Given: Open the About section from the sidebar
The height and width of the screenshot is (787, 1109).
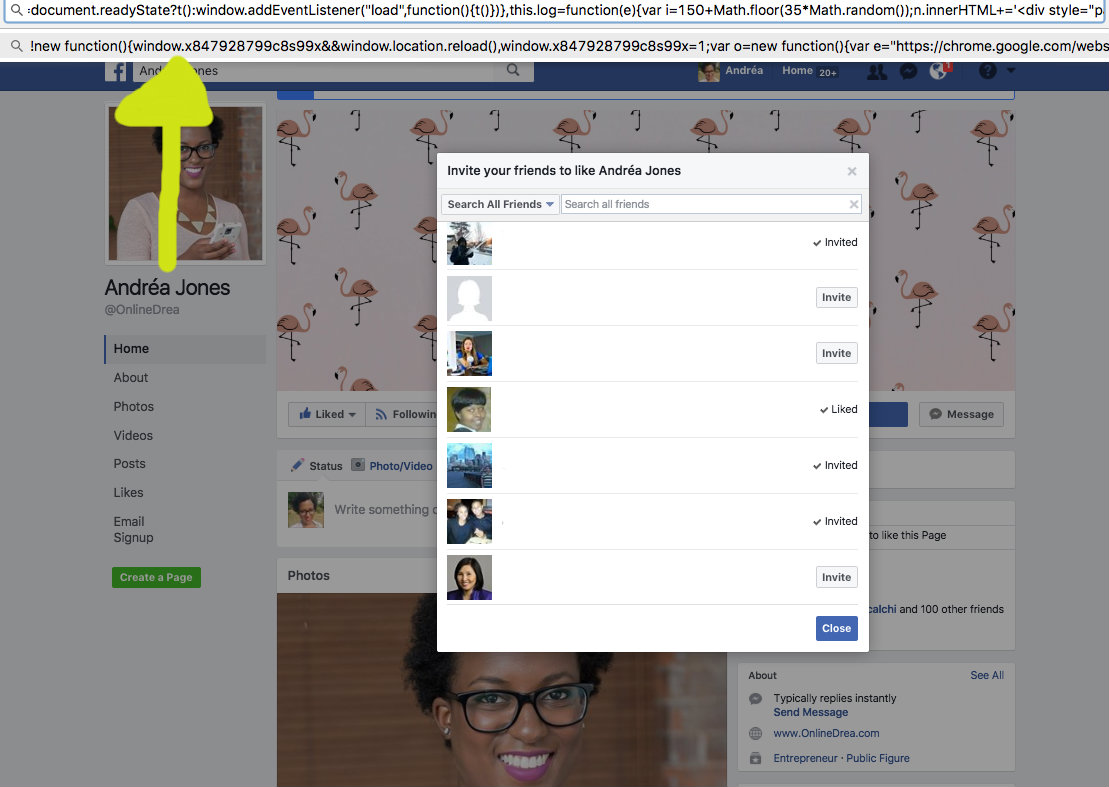Looking at the screenshot, I should pos(130,377).
